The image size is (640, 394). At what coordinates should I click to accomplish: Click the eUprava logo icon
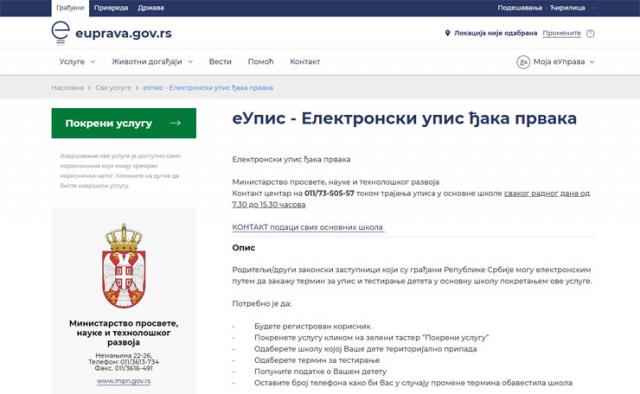(x=60, y=32)
